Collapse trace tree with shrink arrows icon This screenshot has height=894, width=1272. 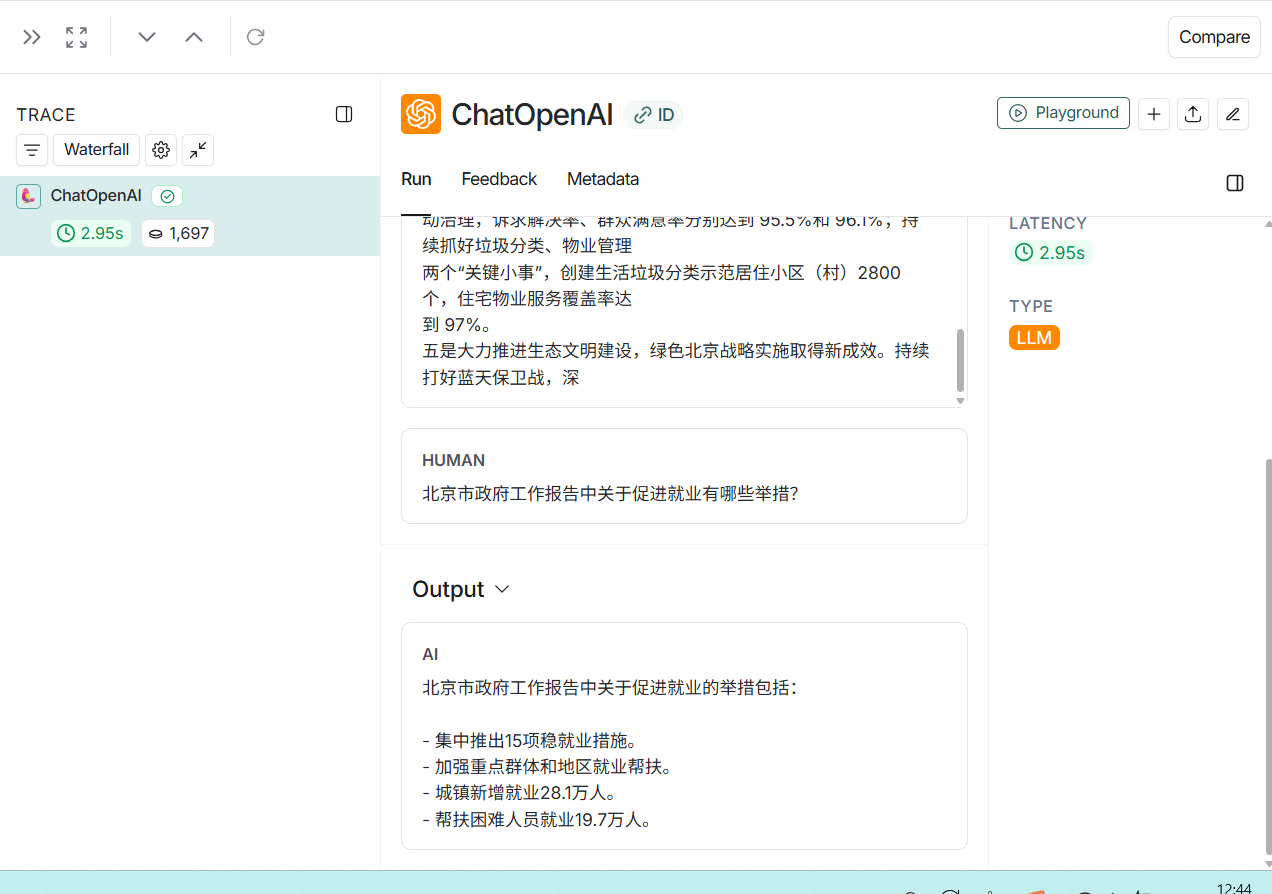[x=198, y=150]
